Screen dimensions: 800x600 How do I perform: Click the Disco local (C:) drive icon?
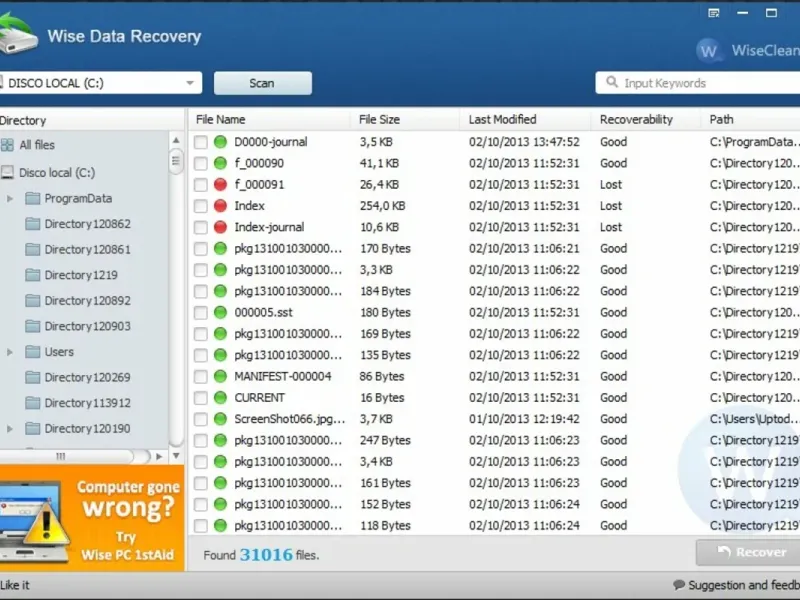tap(7, 172)
